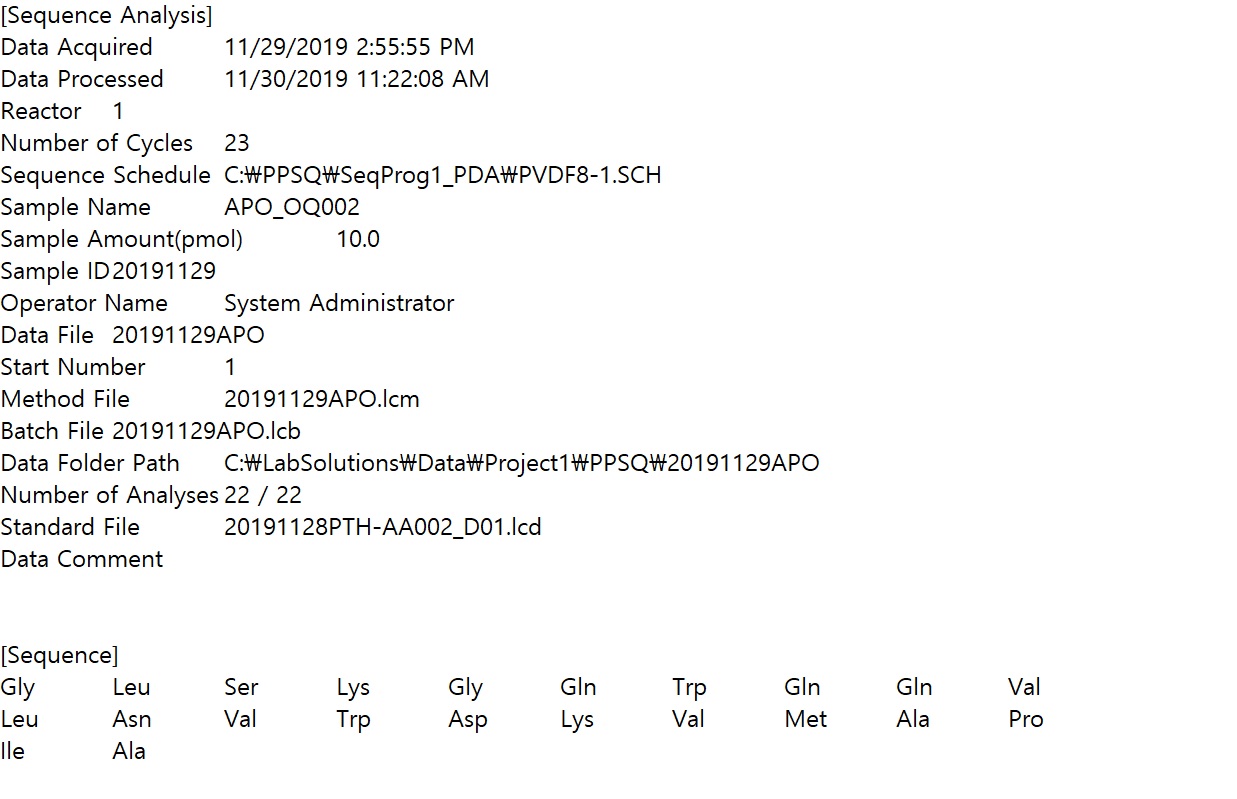Click the Ile residue in the last row

(x=12, y=751)
